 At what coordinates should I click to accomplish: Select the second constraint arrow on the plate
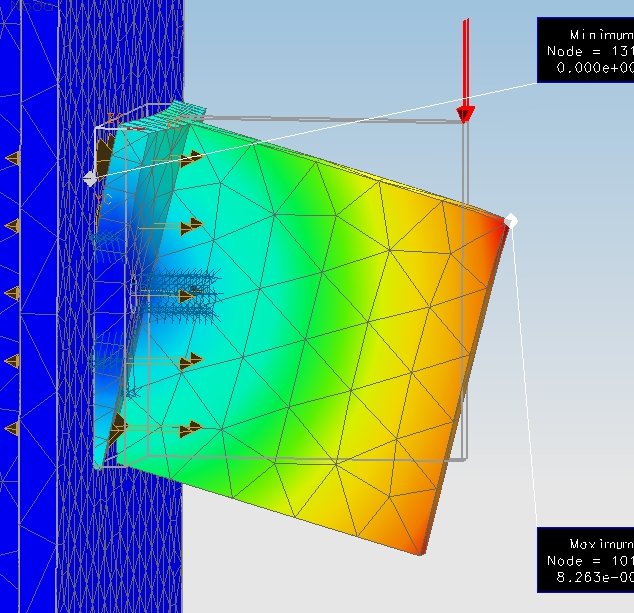(x=191, y=226)
